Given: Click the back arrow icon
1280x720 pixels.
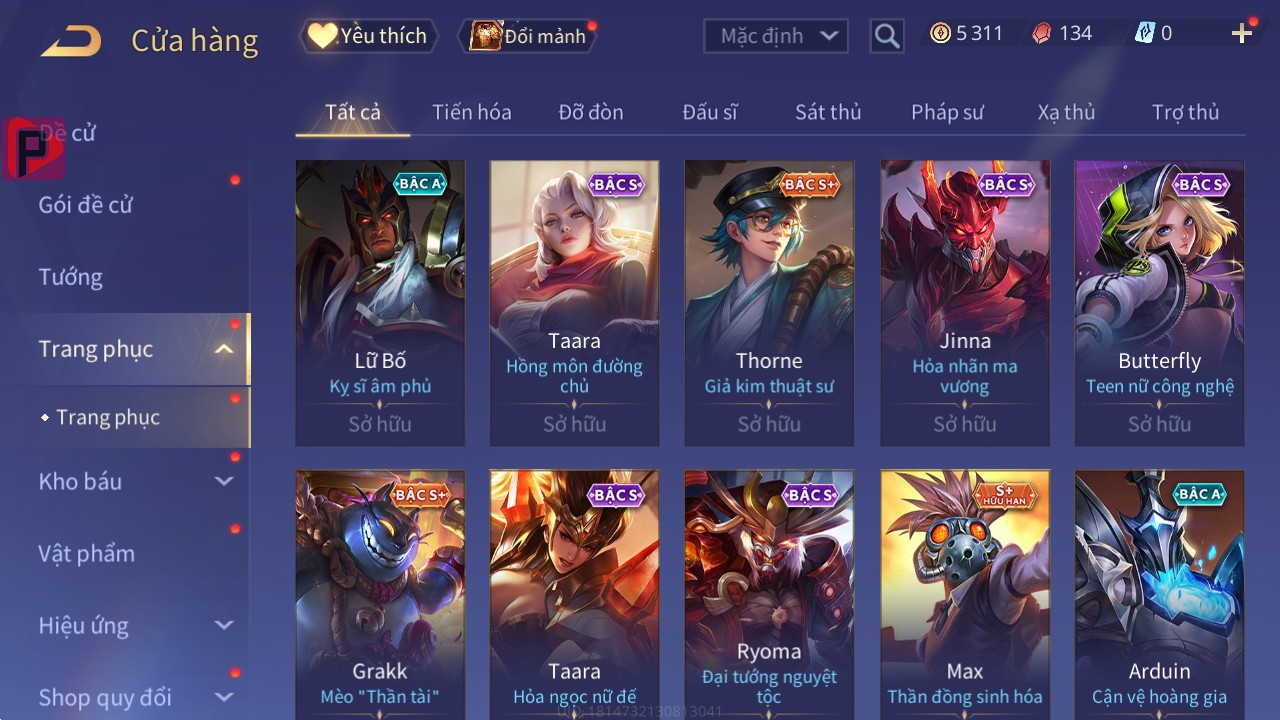Looking at the screenshot, I should 71,41.
